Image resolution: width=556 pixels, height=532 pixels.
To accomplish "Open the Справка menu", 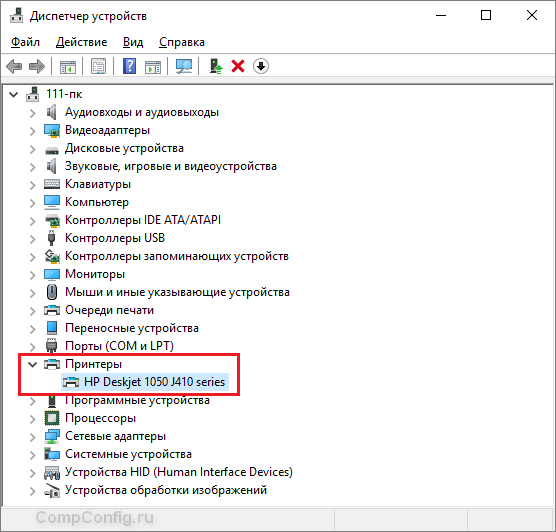I will point(182,42).
